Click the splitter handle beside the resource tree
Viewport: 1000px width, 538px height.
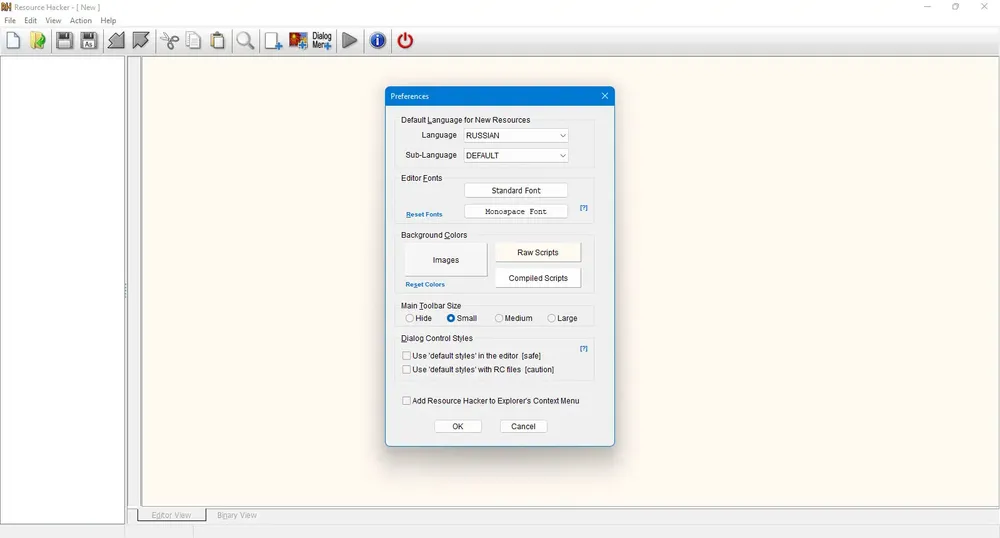click(x=126, y=291)
